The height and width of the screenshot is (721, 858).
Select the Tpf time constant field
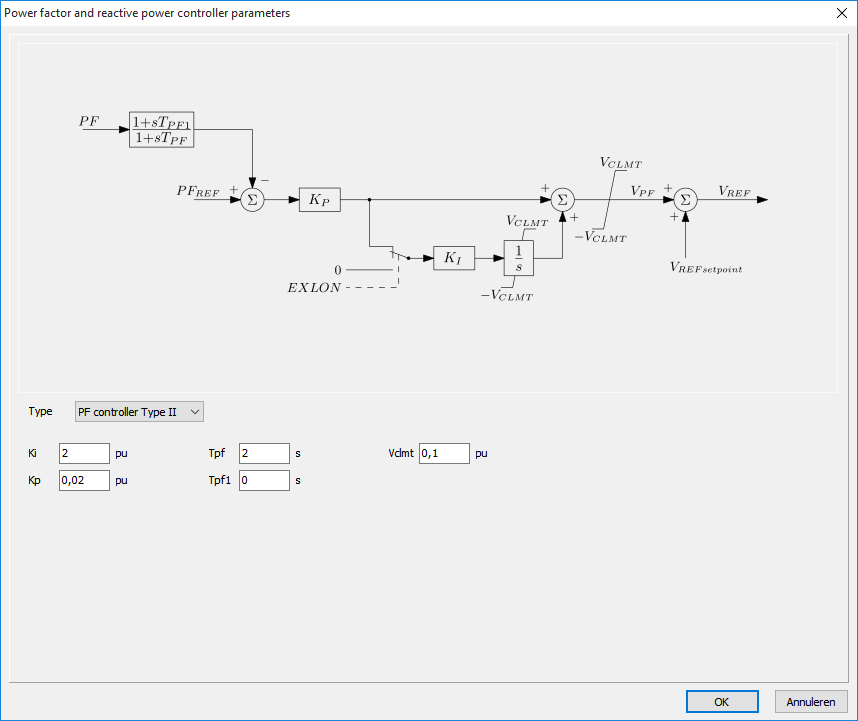pos(264,454)
